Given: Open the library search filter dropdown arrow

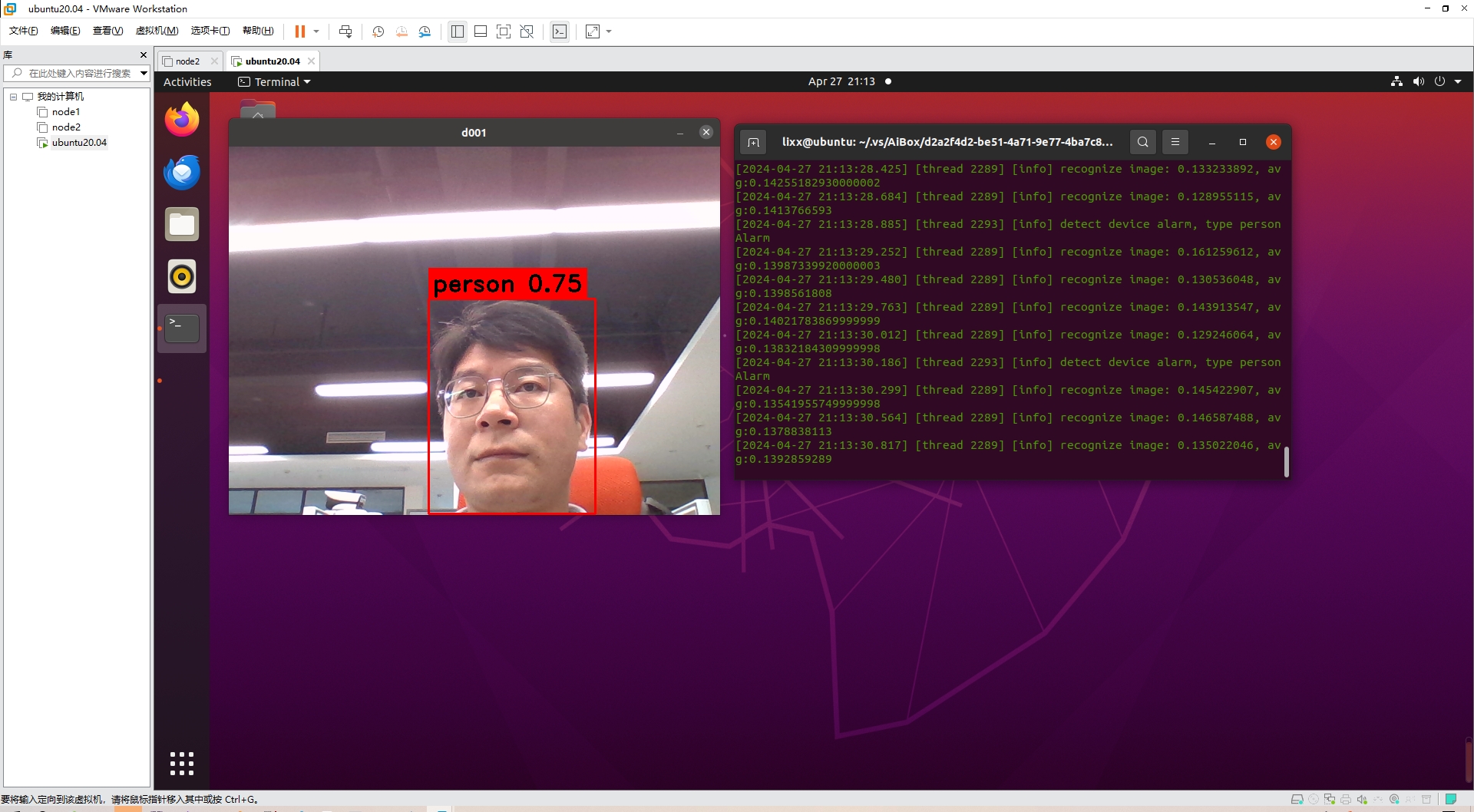Looking at the screenshot, I should click(144, 74).
